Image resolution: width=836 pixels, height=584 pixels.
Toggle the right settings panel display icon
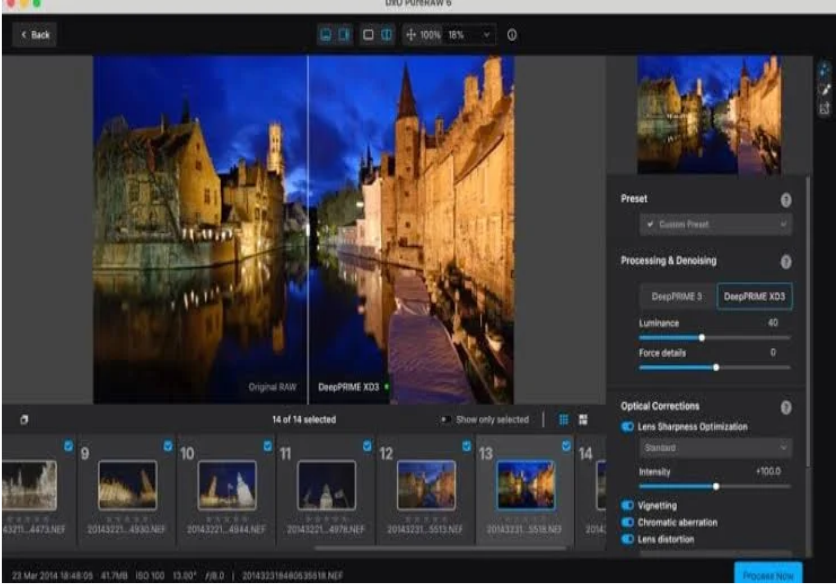click(344, 35)
